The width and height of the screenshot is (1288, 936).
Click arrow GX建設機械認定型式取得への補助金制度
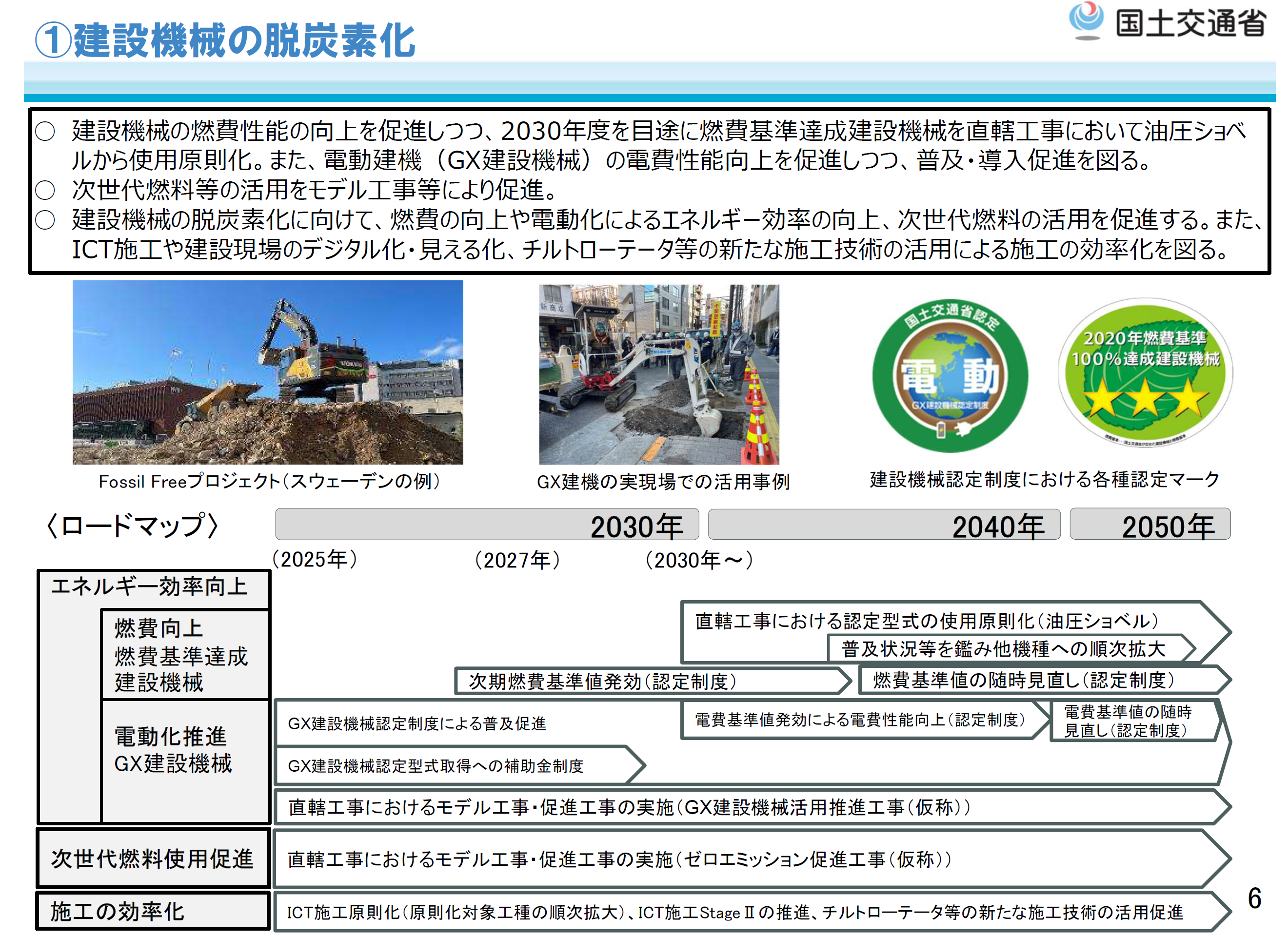[460, 765]
